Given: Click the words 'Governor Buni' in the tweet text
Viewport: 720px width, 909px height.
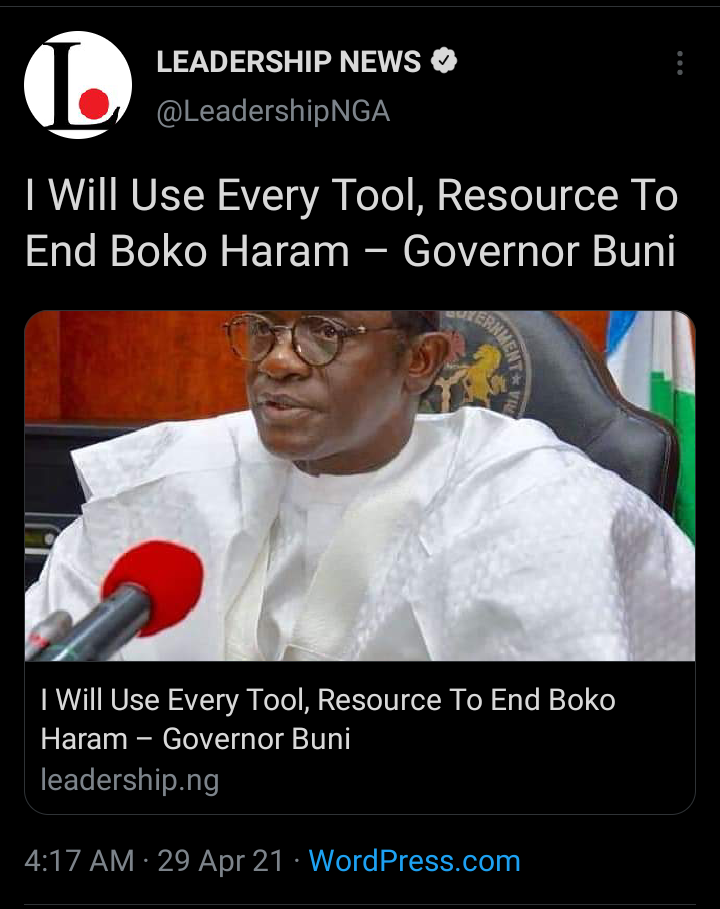Looking at the screenshot, I should 539,251.
